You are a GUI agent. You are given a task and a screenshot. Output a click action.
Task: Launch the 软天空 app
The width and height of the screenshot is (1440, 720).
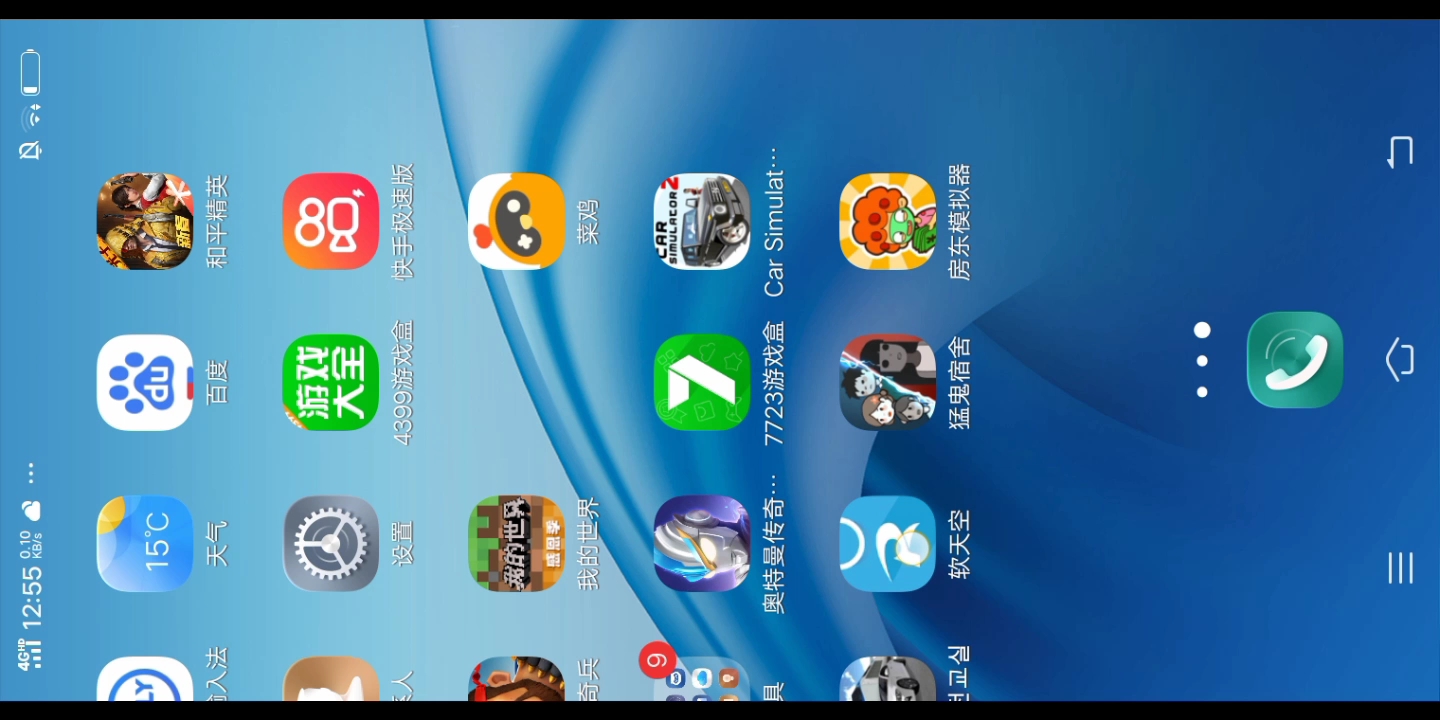(x=888, y=543)
